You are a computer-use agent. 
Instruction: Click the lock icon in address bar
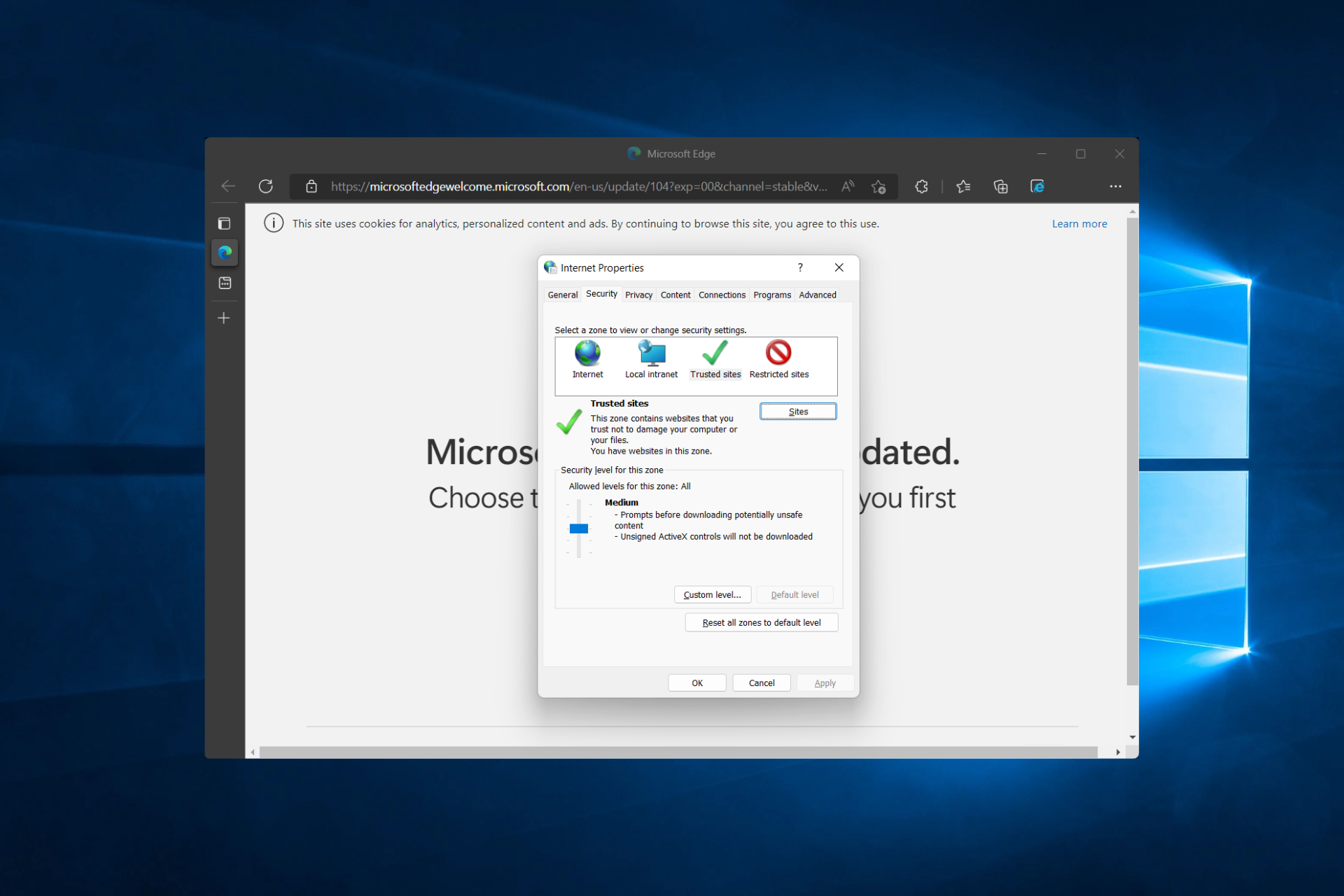[311, 186]
